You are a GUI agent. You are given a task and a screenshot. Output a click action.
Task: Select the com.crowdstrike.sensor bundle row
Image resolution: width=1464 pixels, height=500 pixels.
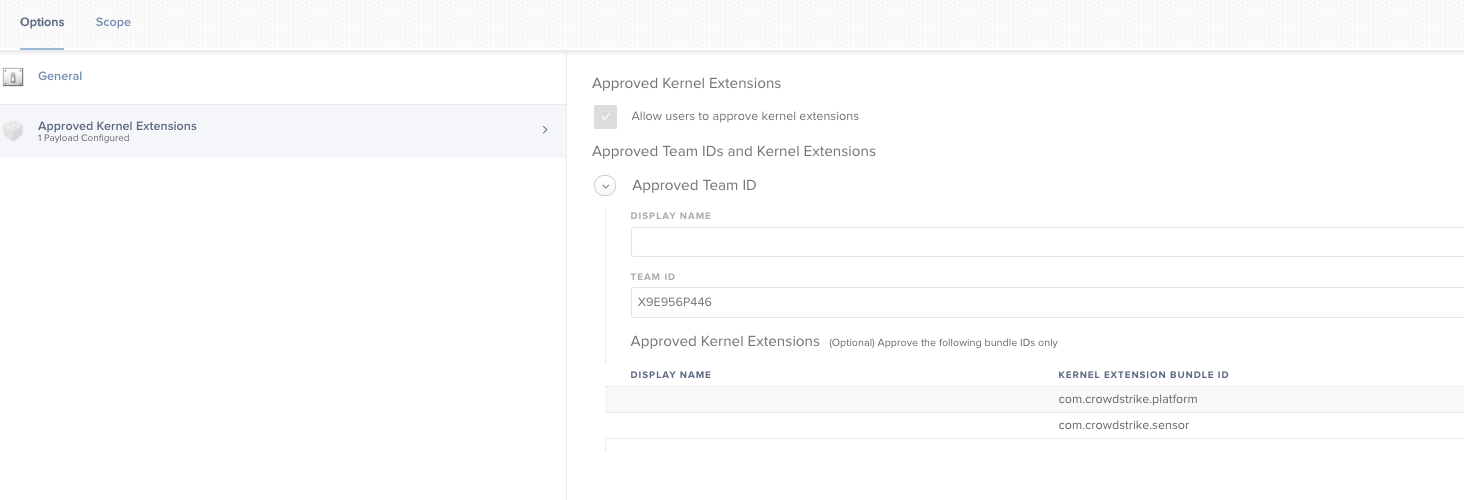pyautogui.click(x=1034, y=425)
